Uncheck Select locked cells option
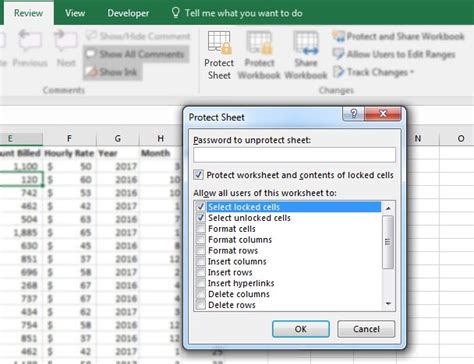The width and height of the screenshot is (474, 364). click(201, 207)
